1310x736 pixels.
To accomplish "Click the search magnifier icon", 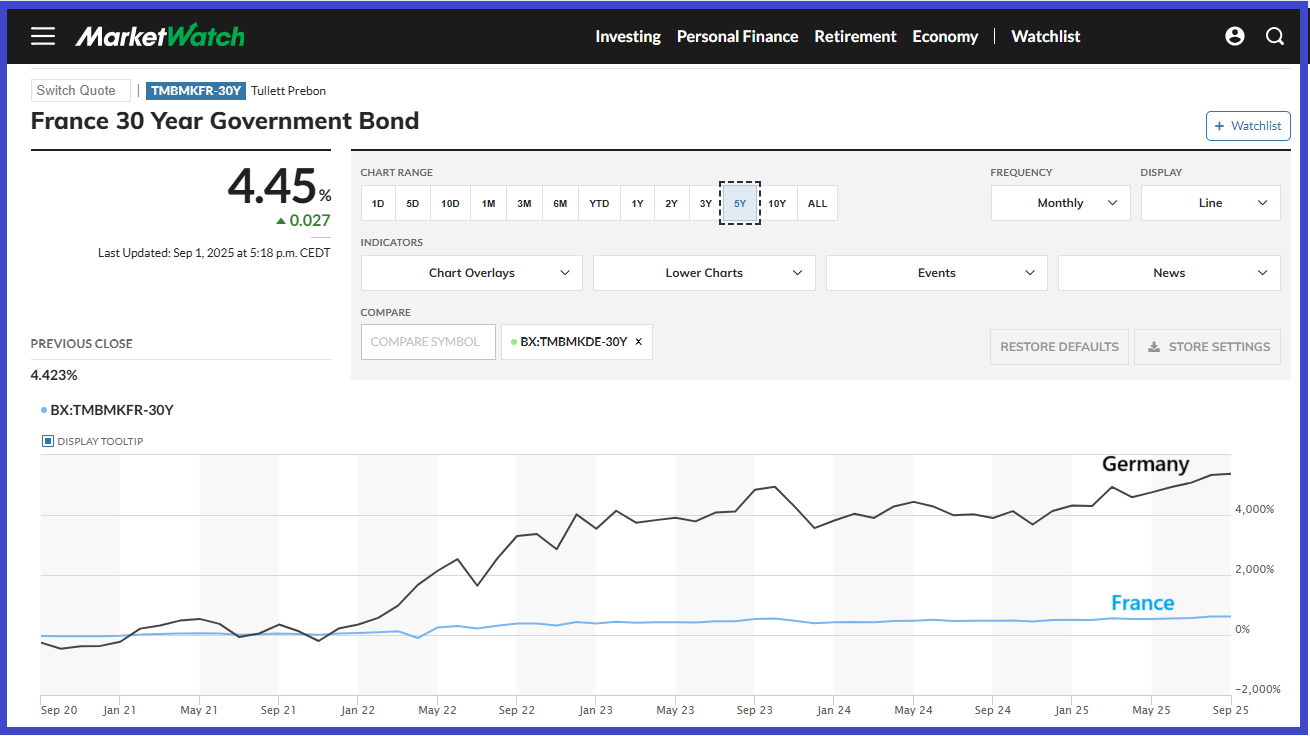I will point(1275,36).
